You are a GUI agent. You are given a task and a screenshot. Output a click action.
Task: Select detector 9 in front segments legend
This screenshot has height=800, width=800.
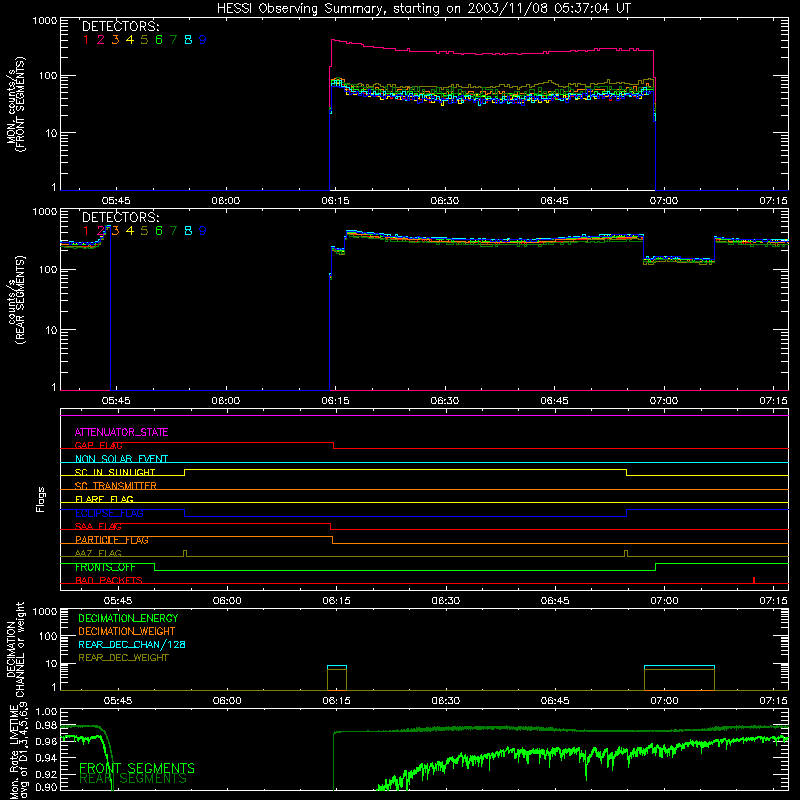coord(203,40)
